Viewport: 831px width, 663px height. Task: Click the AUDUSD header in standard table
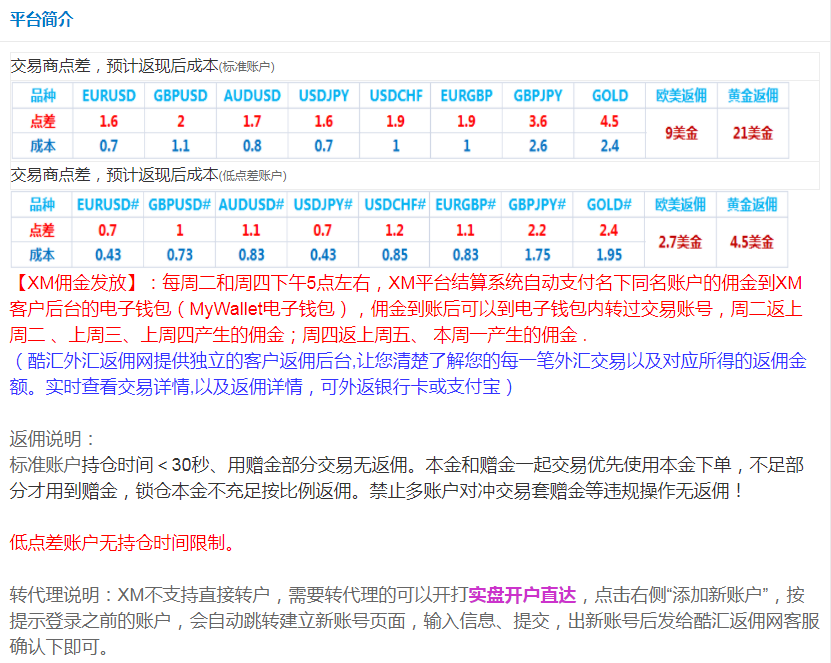252,96
